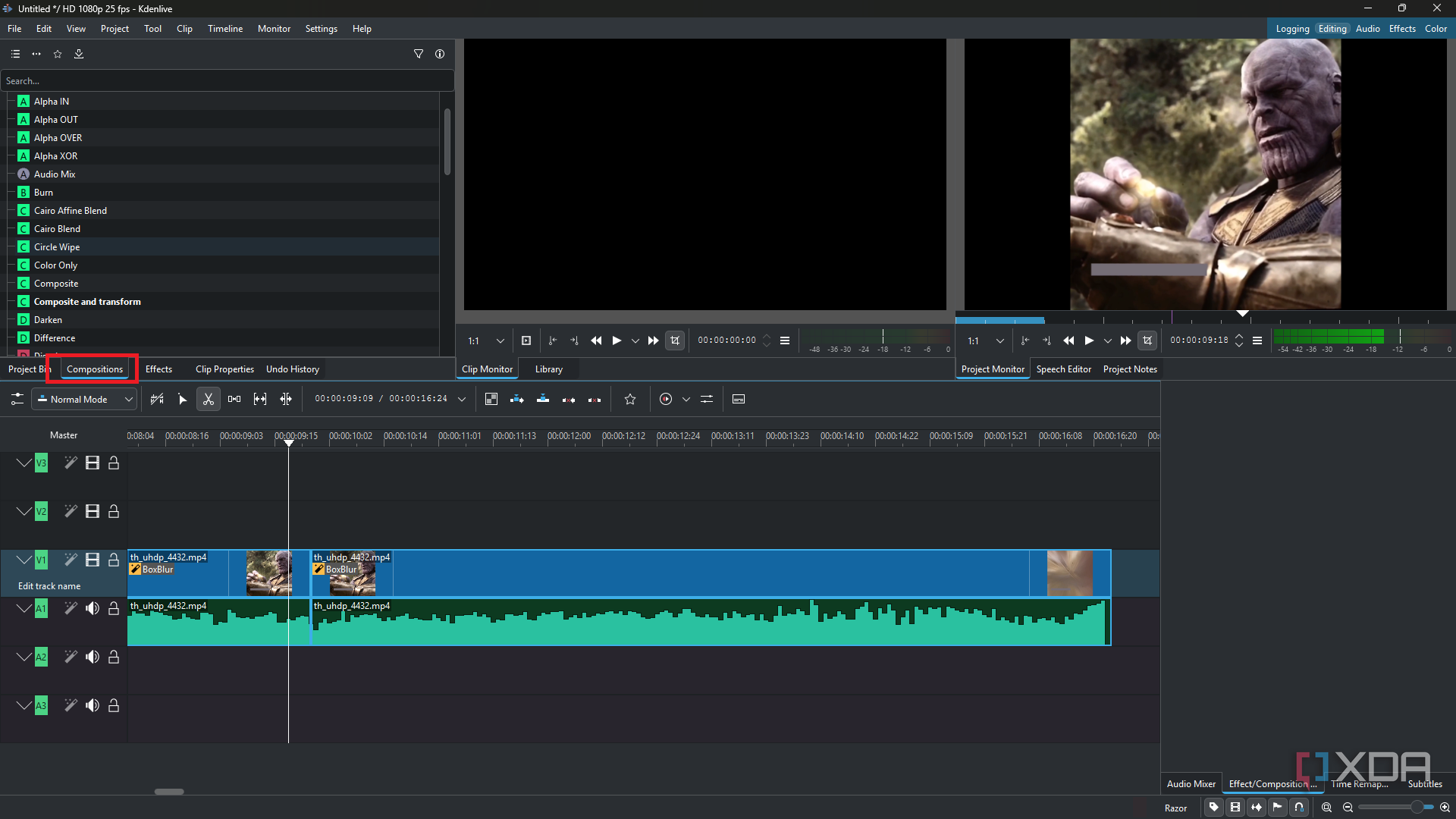This screenshot has height=819, width=1456.
Task: Switch to the Clip Properties tab
Action: tap(224, 369)
